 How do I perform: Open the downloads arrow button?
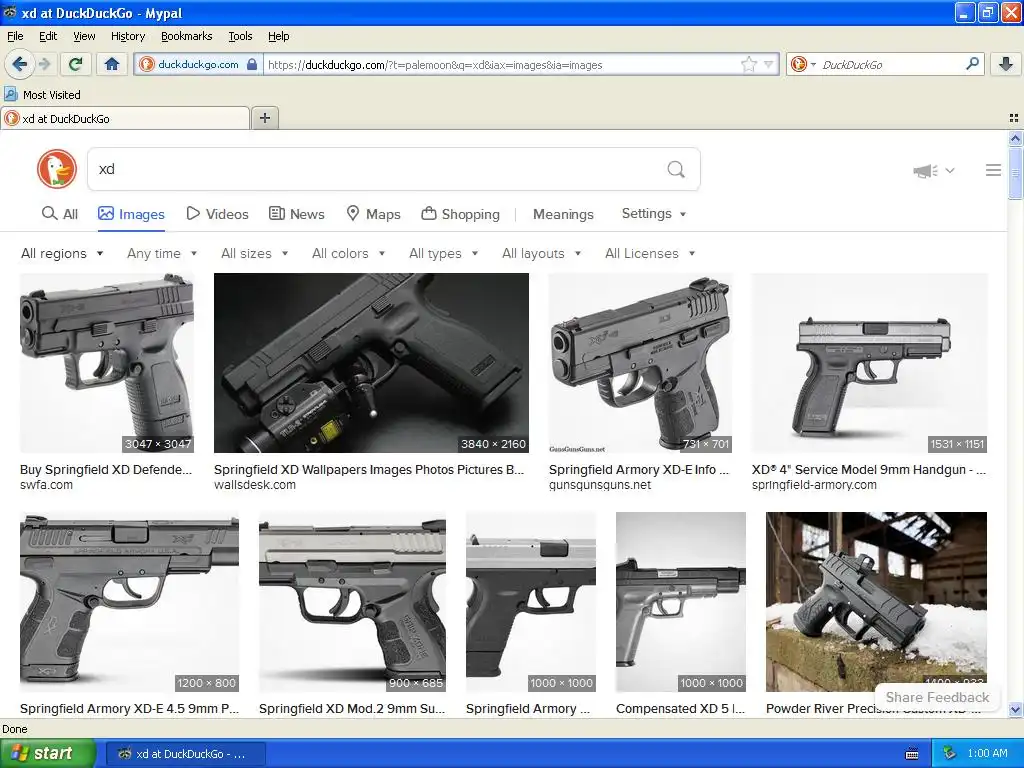pos(1006,64)
